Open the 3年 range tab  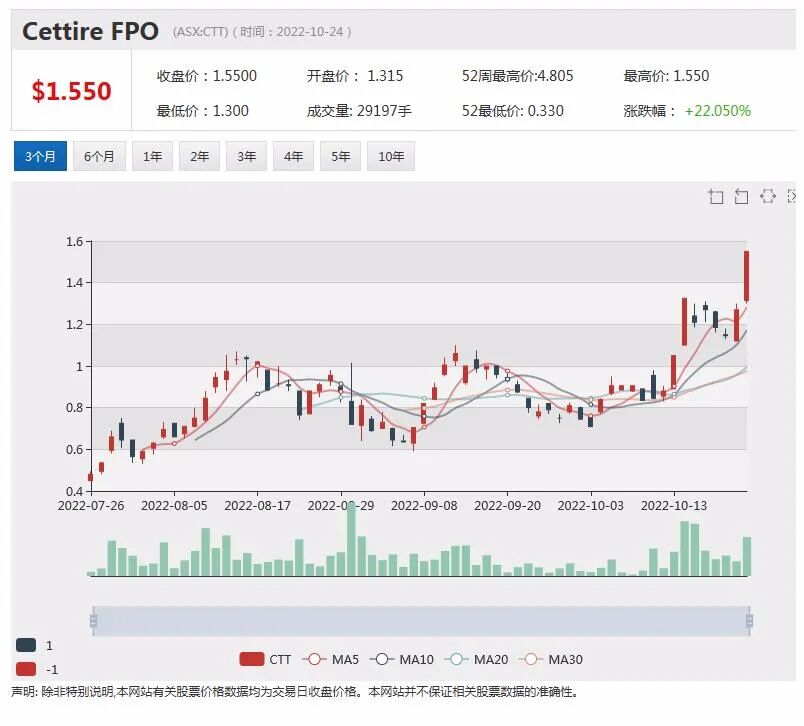pos(247,156)
